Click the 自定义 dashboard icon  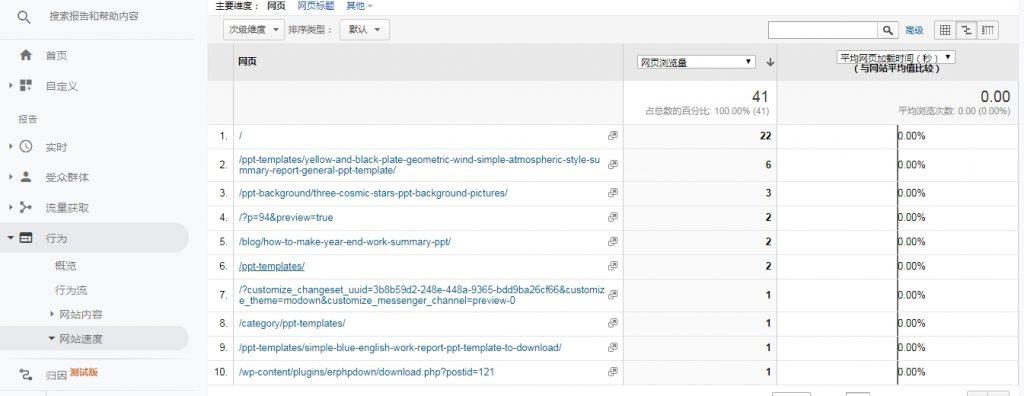pyautogui.click(x=26, y=86)
